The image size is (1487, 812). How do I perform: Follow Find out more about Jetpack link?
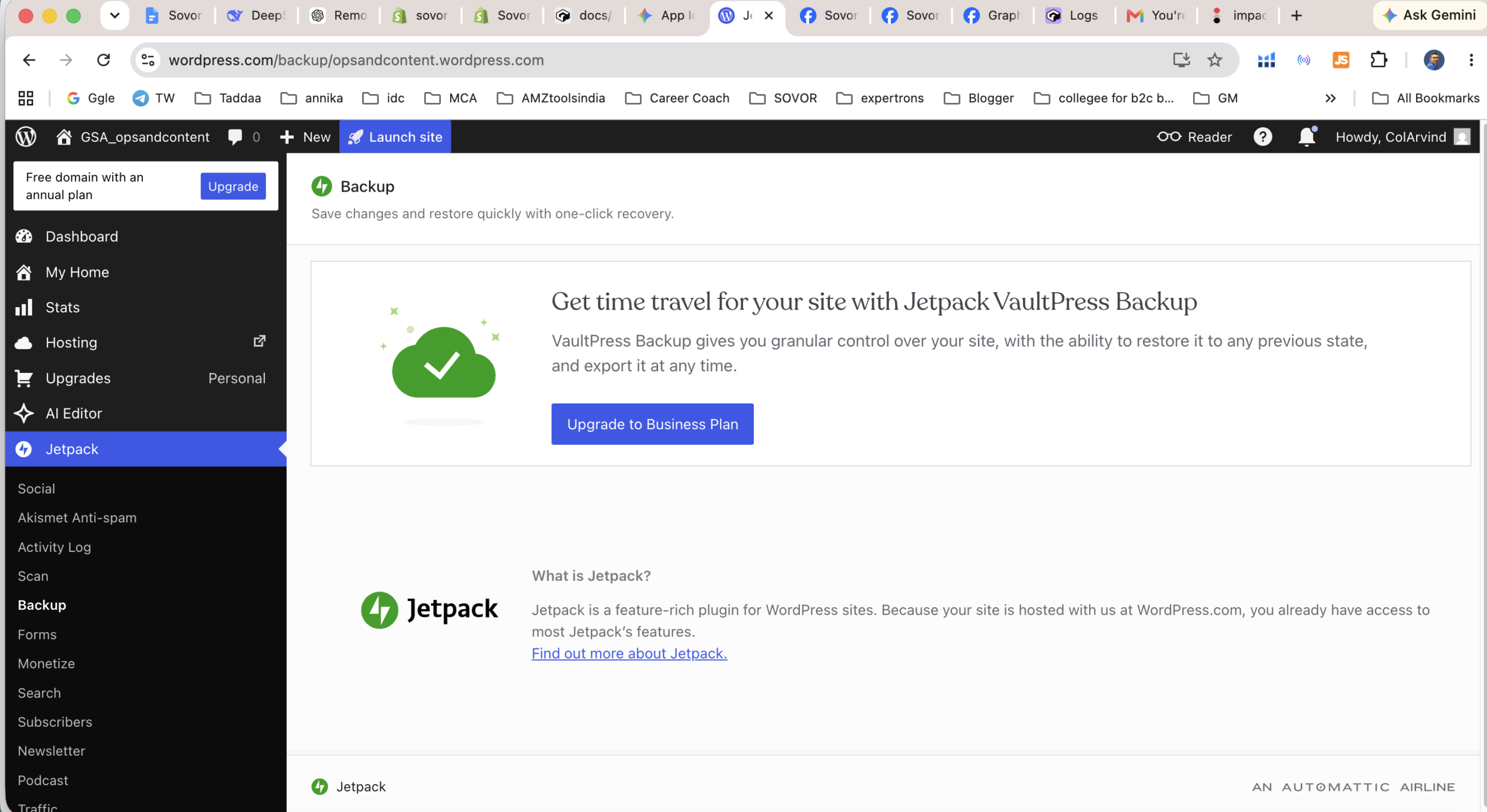tap(629, 653)
